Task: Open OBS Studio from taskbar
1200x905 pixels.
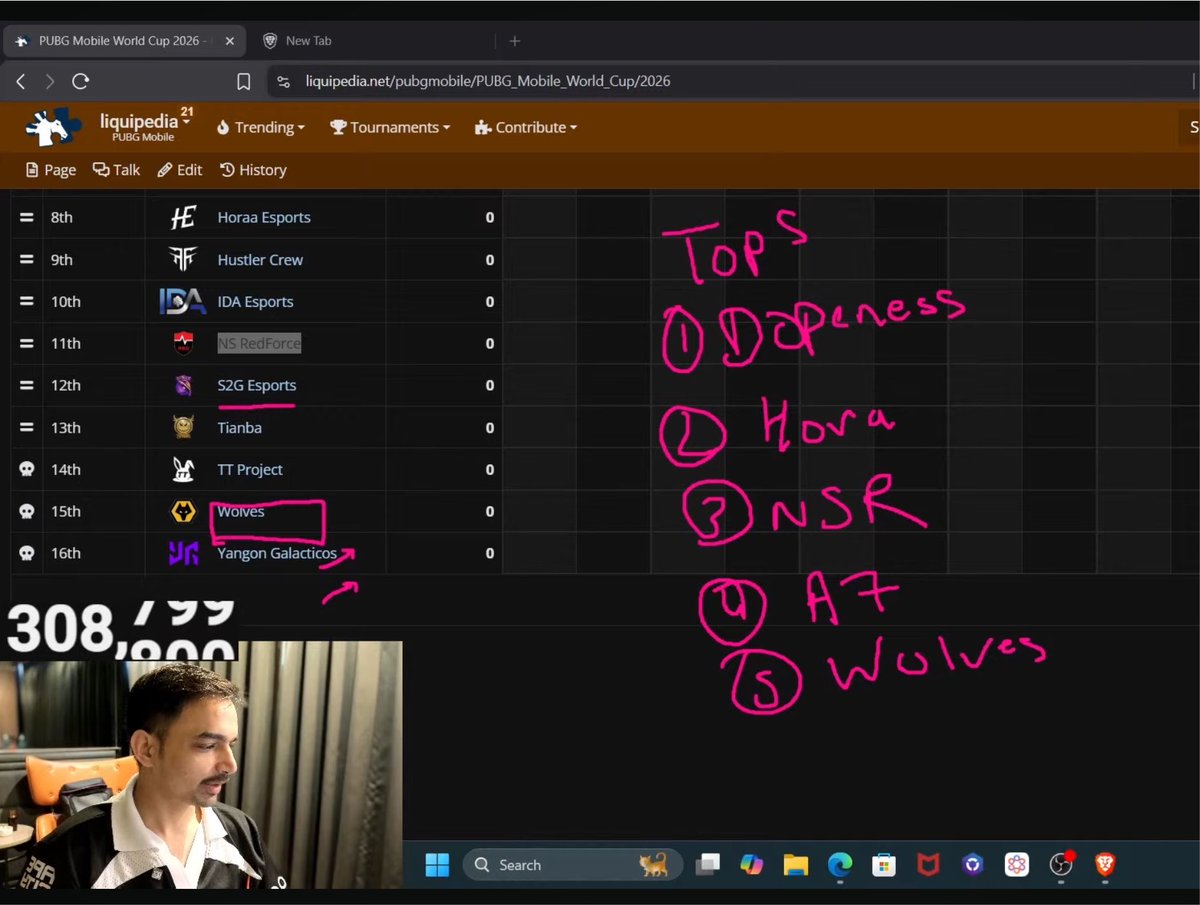Action: click(1061, 865)
